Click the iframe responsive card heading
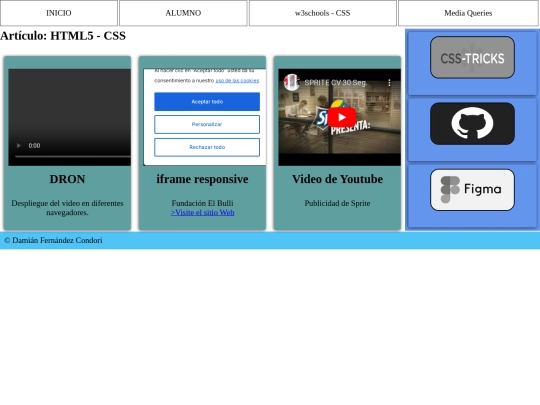This screenshot has width=540, height=405. tap(202, 179)
